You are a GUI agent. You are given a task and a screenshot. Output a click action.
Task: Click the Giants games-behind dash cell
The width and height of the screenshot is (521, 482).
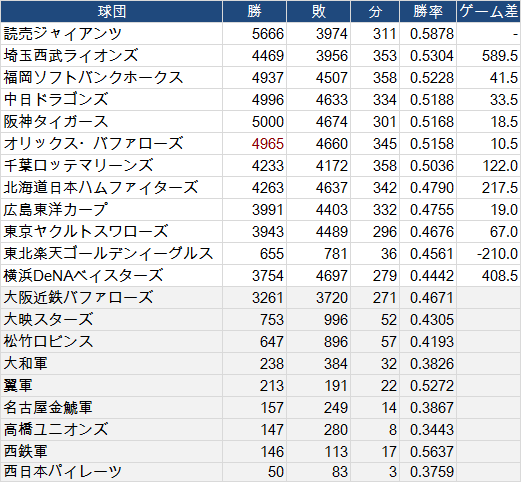[x=489, y=34]
